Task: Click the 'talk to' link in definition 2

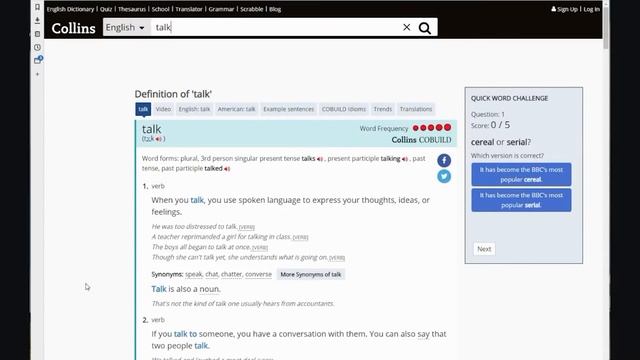Action: [185, 334]
